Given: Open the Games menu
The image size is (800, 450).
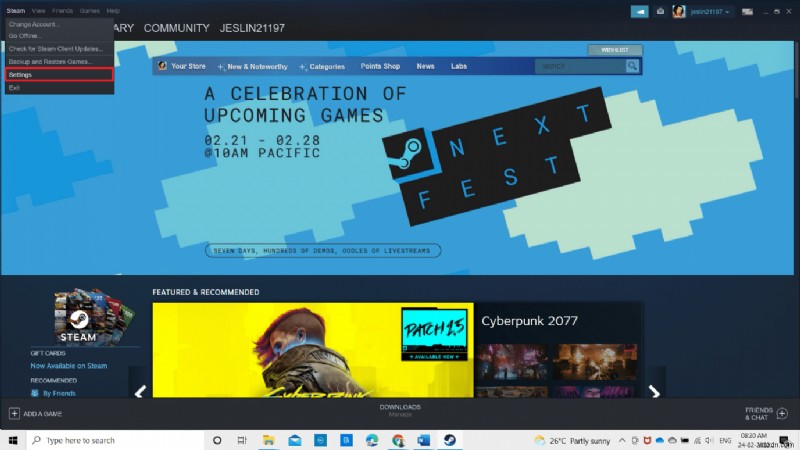Looking at the screenshot, I should tap(89, 11).
